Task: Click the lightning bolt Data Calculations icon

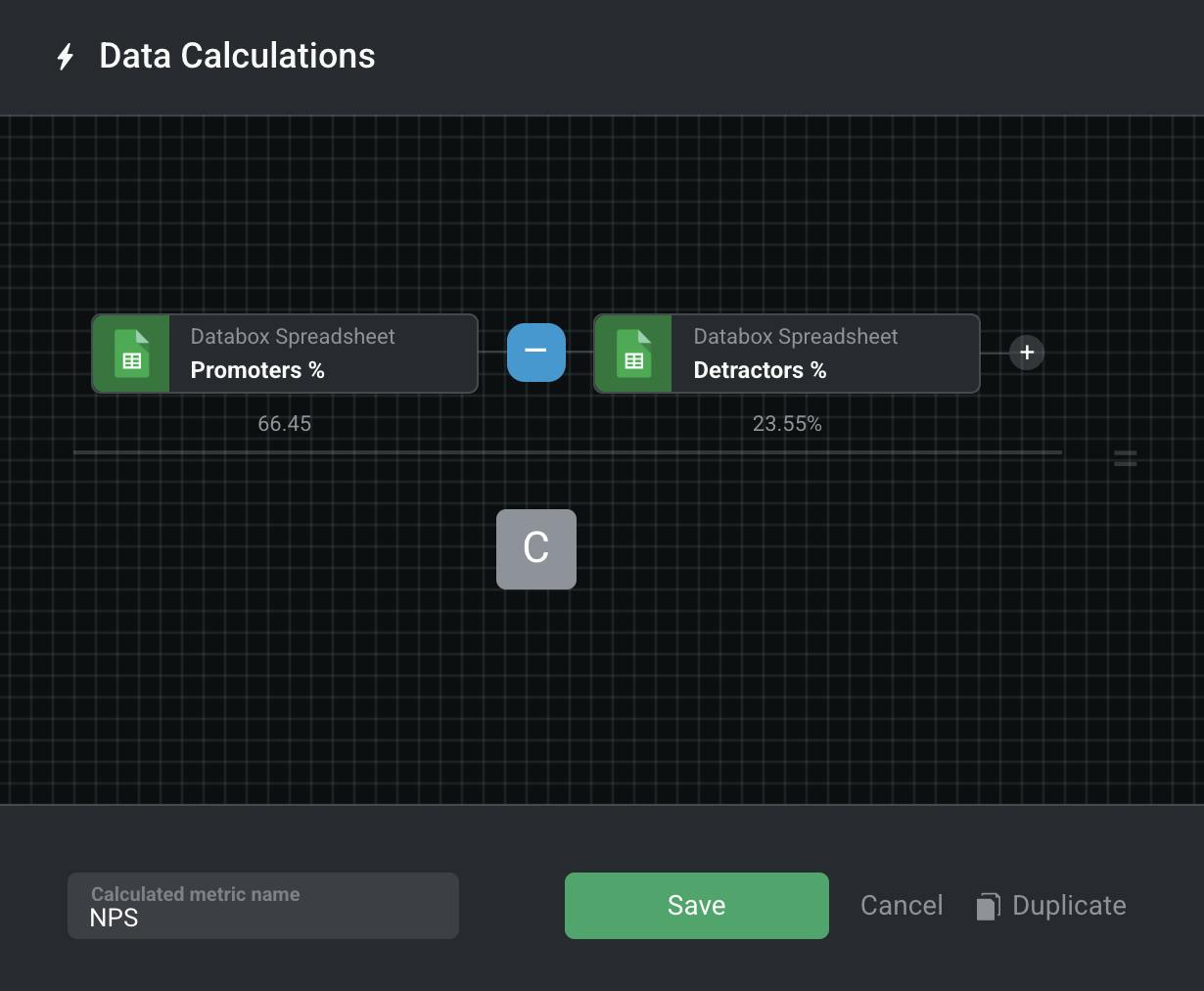Action: pyautogui.click(x=66, y=57)
